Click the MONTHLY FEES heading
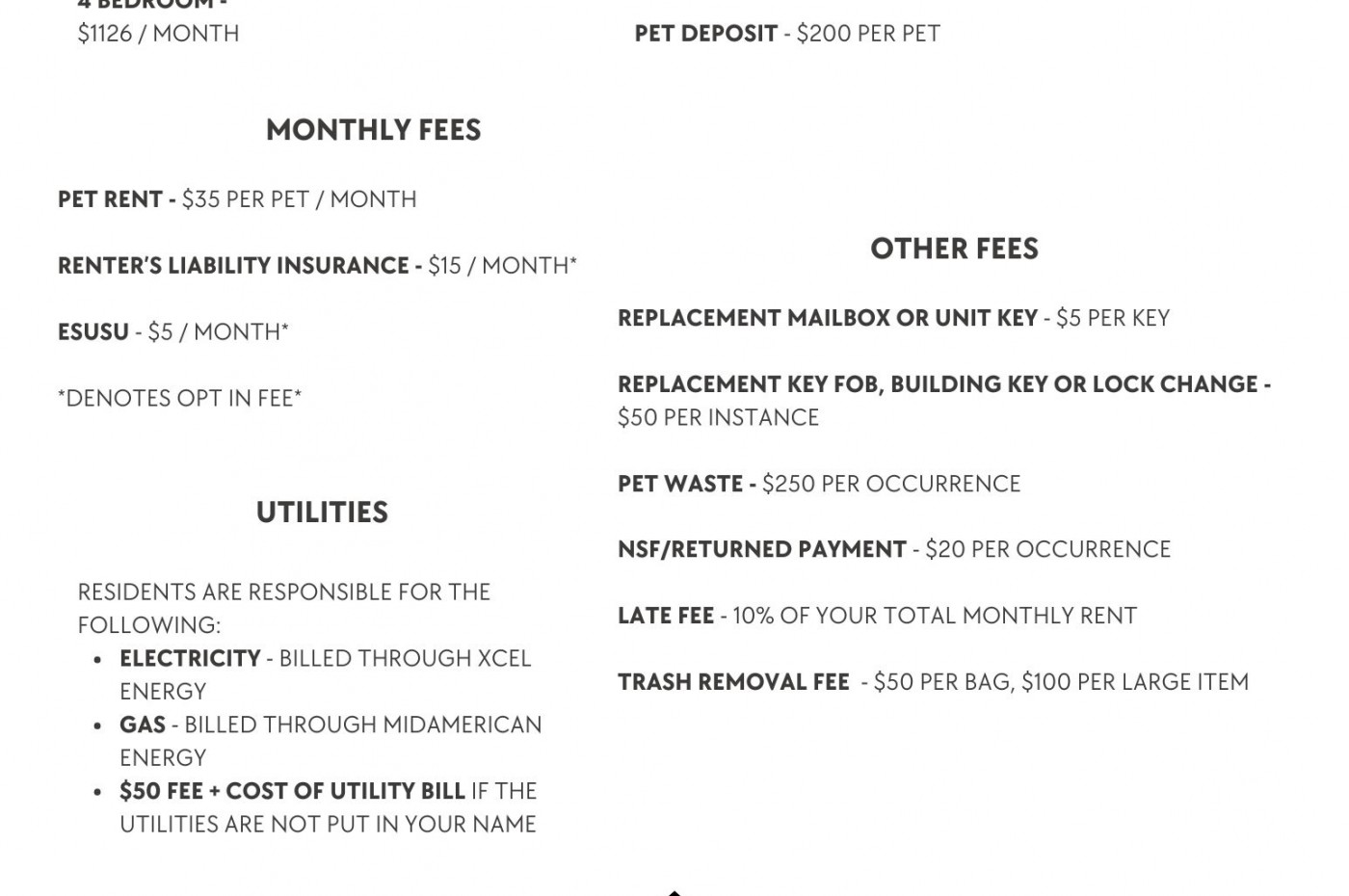The image size is (1349, 896). click(373, 130)
